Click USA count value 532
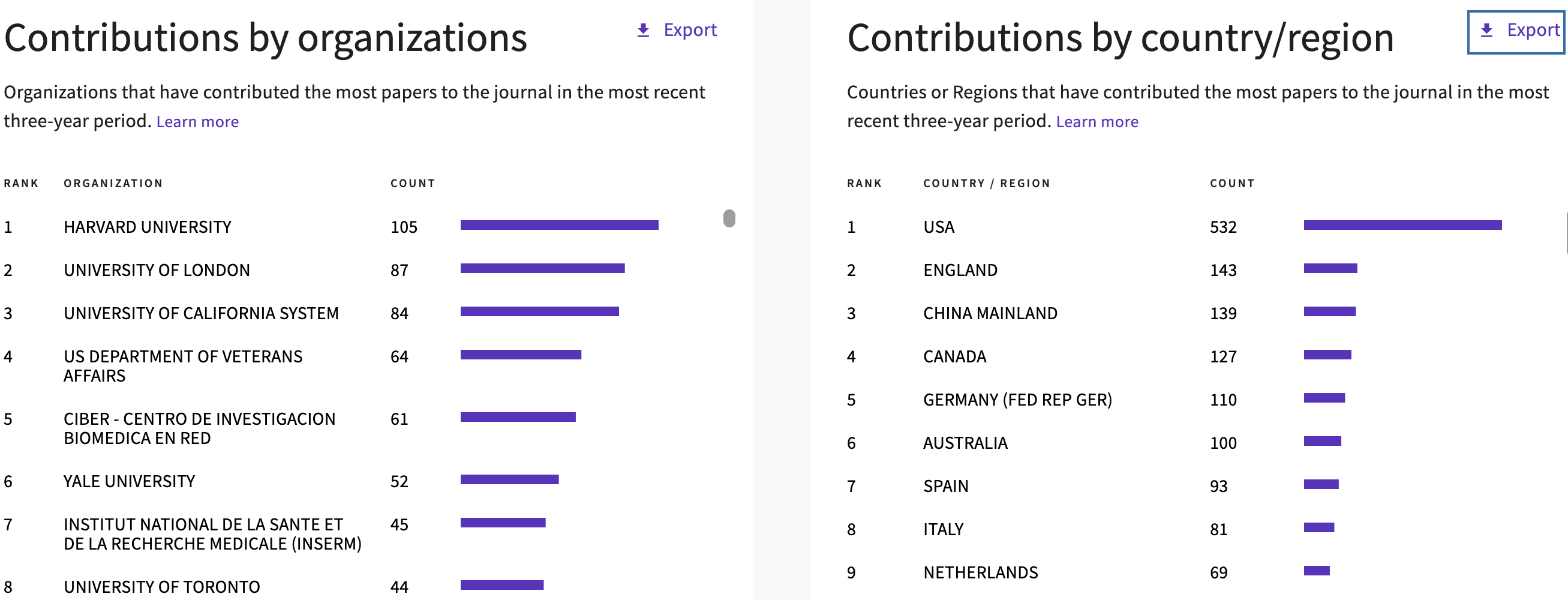This screenshot has height=600, width=1568. pyautogui.click(x=1223, y=227)
